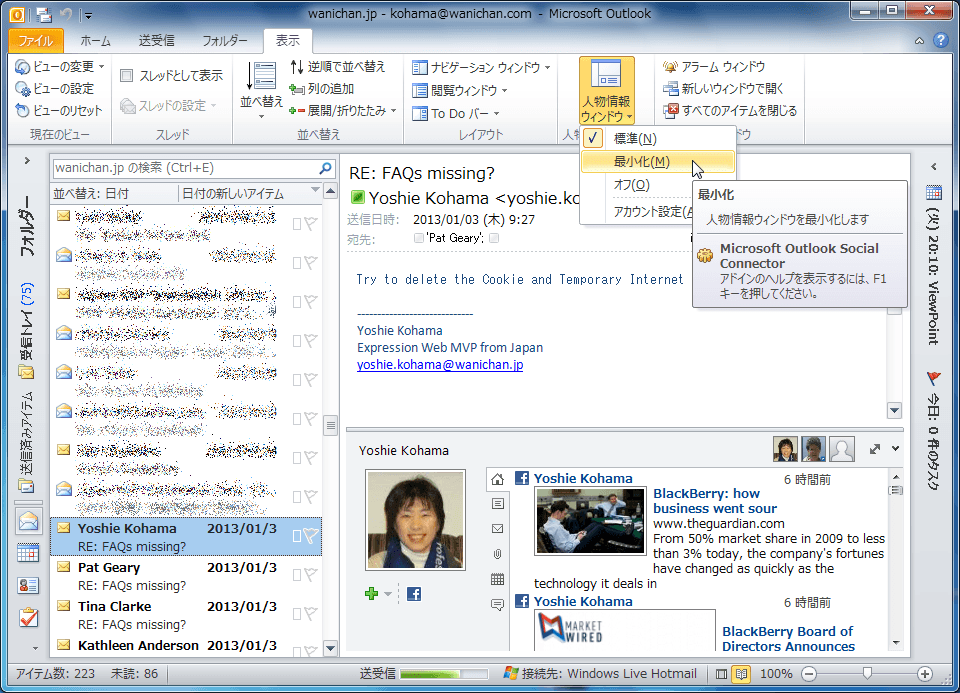Open BlackBerry Board of Directors Announces link

pyautogui.click(x=788, y=639)
